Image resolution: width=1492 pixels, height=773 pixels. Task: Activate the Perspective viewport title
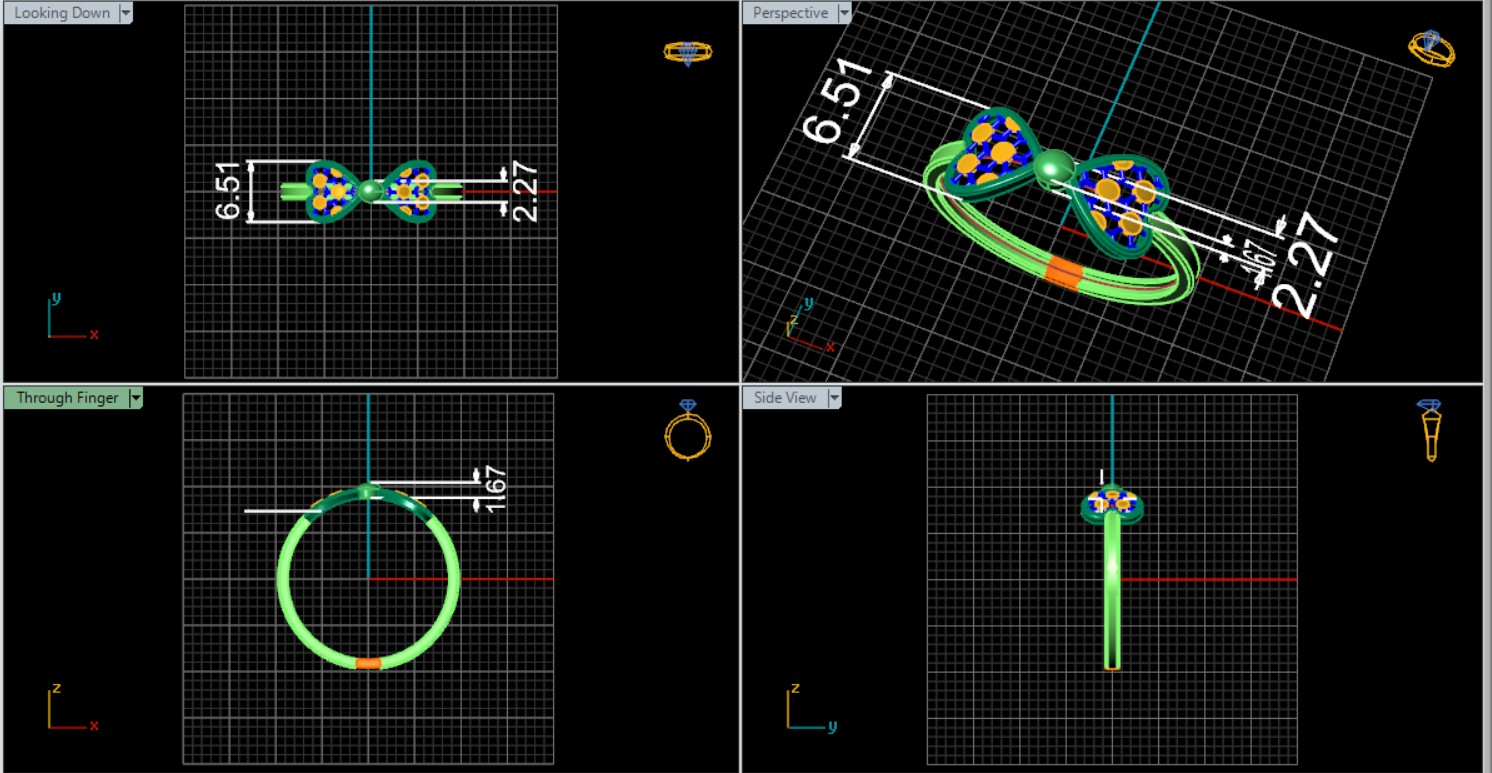(x=790, y=13)
